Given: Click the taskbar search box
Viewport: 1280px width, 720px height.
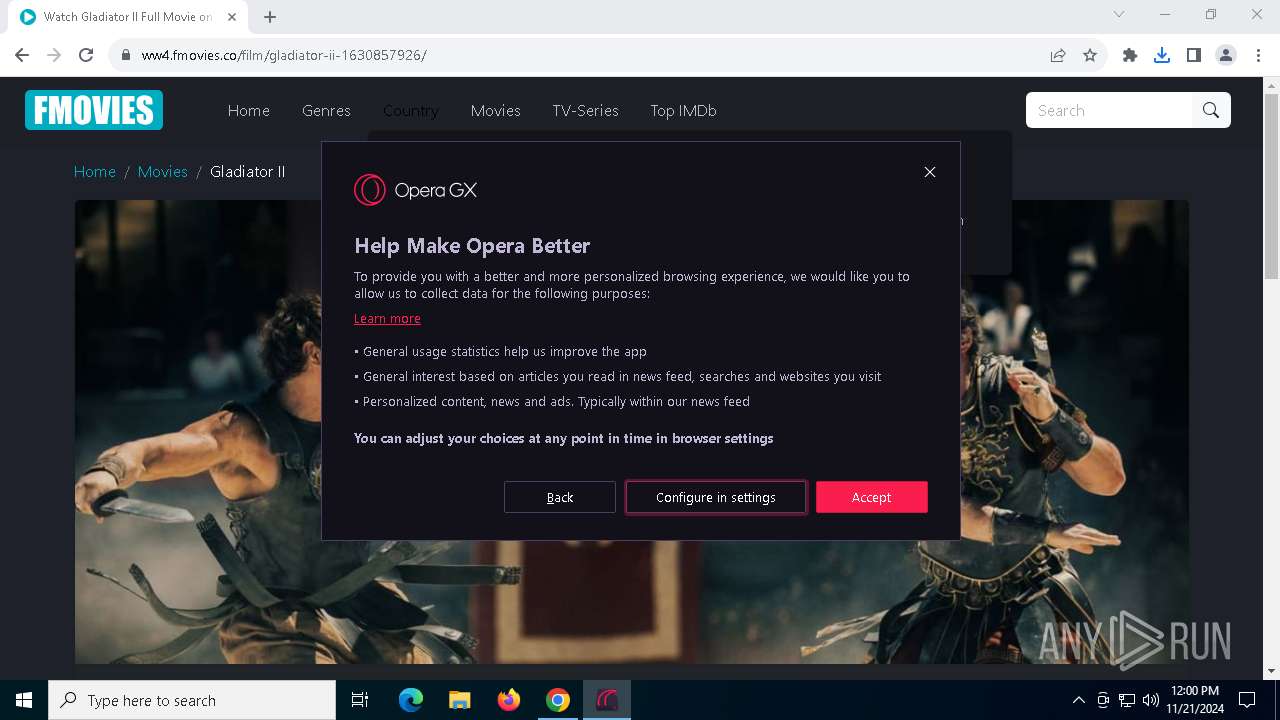Looking at the screenshot, I should click(192, 700).
